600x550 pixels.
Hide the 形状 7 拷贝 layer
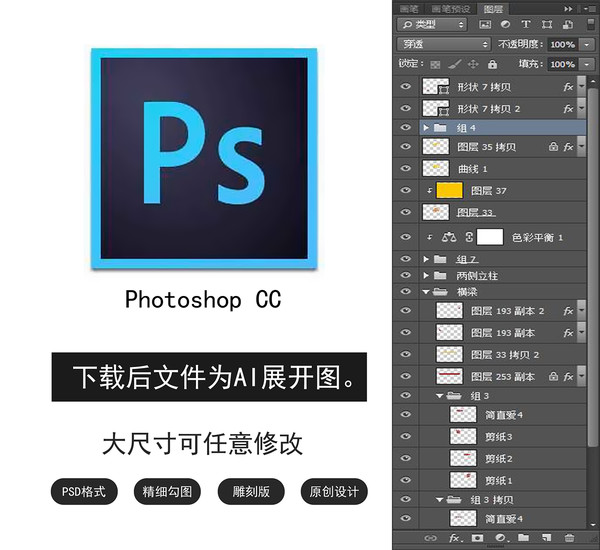(x=406, y=86)
